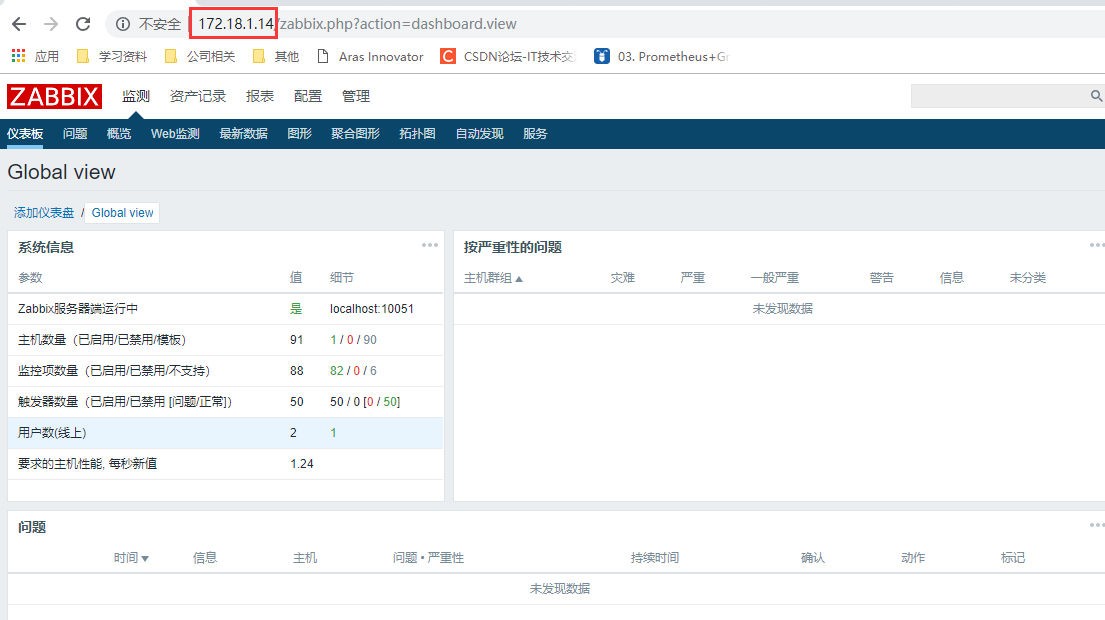Focus the Zabbix search field

pyautogui.click(x=1001, y=96)
